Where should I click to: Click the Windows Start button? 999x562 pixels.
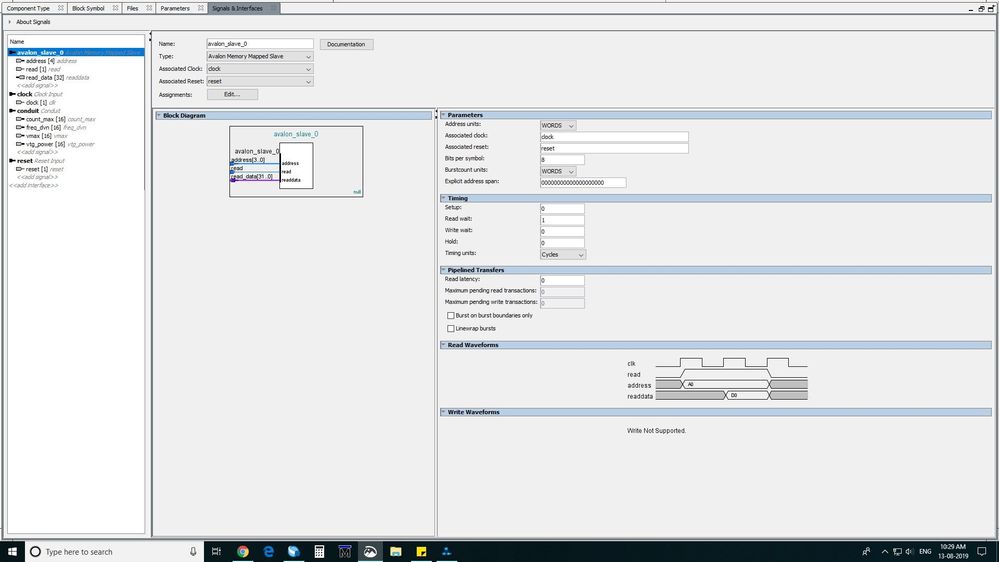12,551
